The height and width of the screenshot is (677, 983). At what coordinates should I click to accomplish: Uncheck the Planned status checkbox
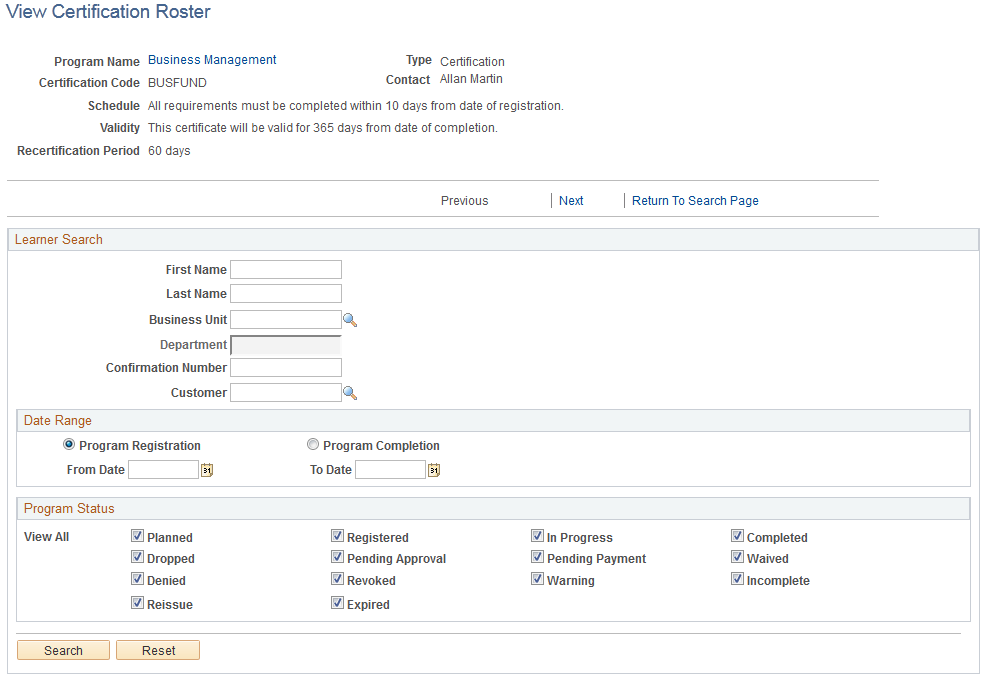pos(137,536)
